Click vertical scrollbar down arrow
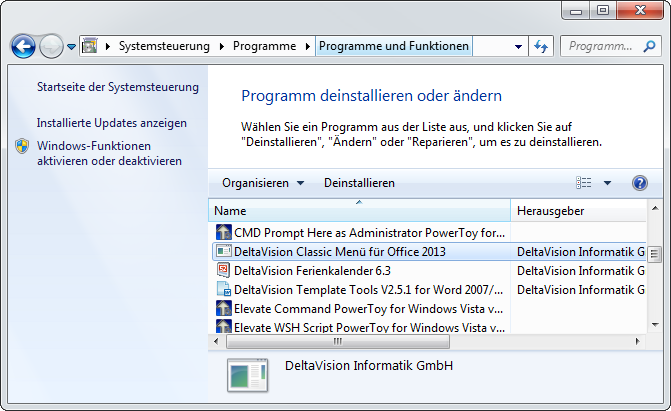This screenshot has height=411, width=671. pyautogui.click(x=655, y=325)
